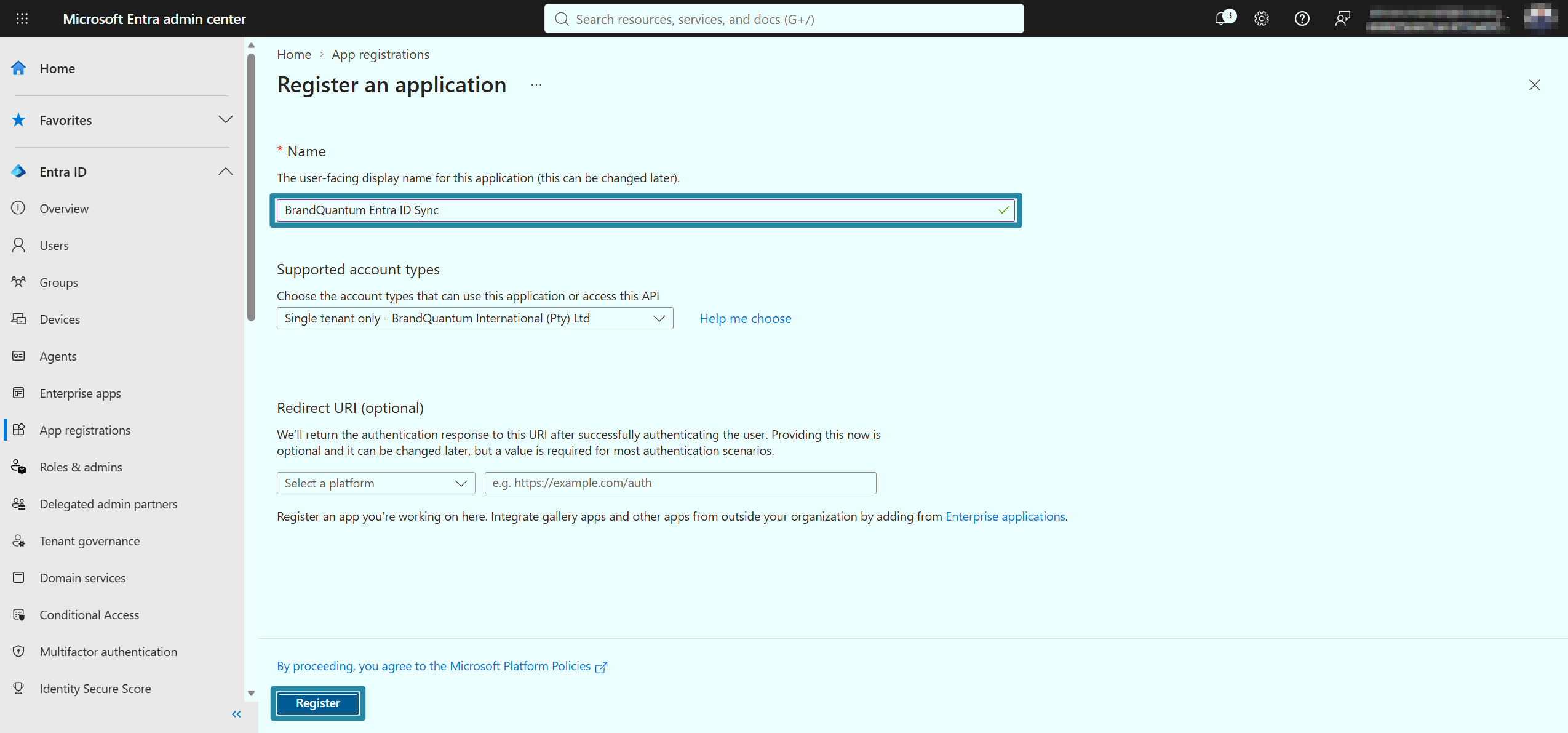Click the top search resources box
Viewport: 1568px width, 733px height.
pos(784,18)
